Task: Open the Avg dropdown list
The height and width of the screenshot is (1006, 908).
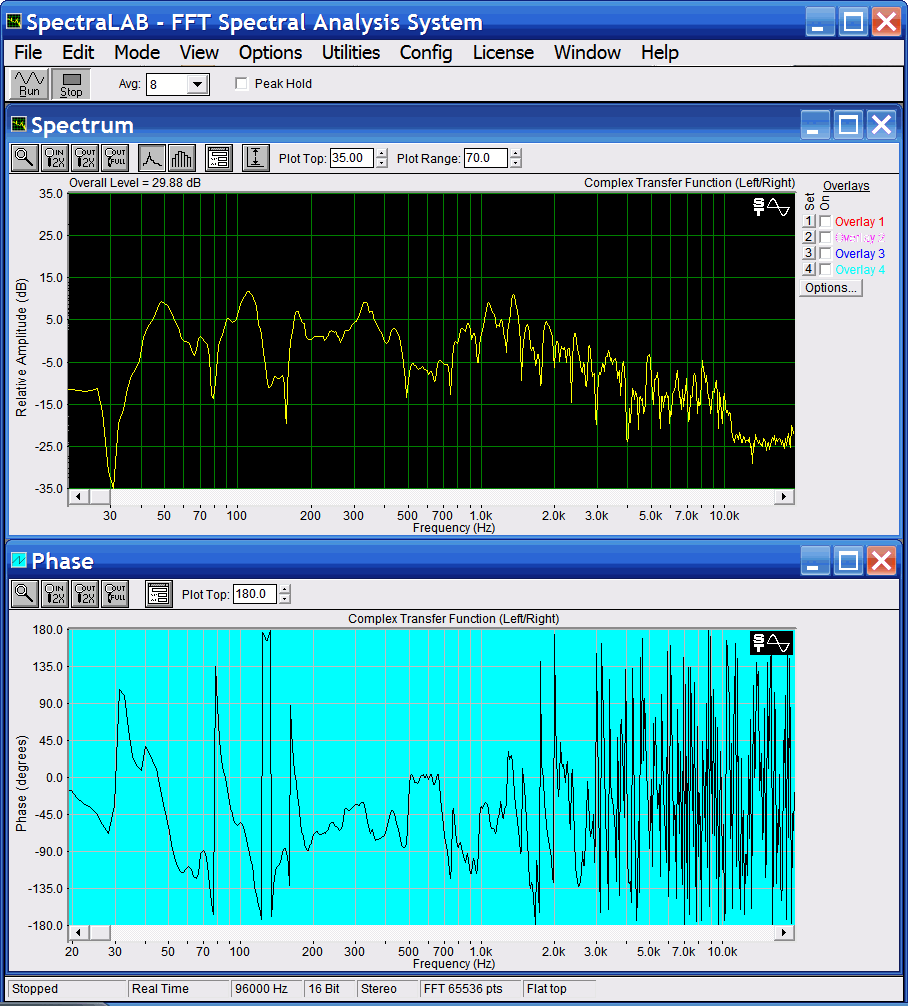Action: [x=197, y=85]
